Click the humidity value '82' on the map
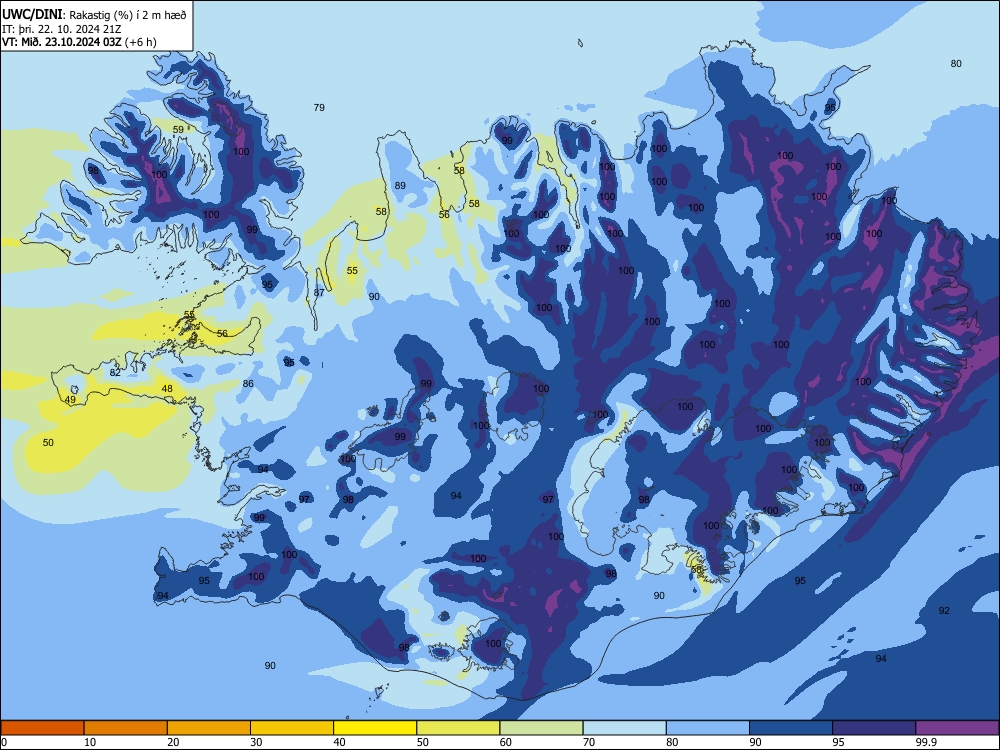Image resolution: width=1000 pixels, height=750 pixels. click(x=115, y=372)
